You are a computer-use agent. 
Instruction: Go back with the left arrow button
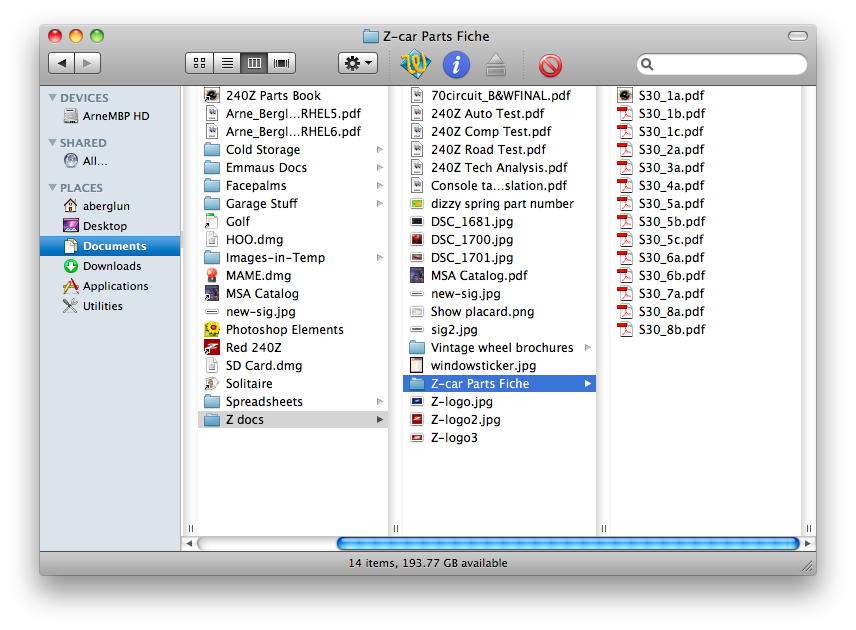coord(62,63)
